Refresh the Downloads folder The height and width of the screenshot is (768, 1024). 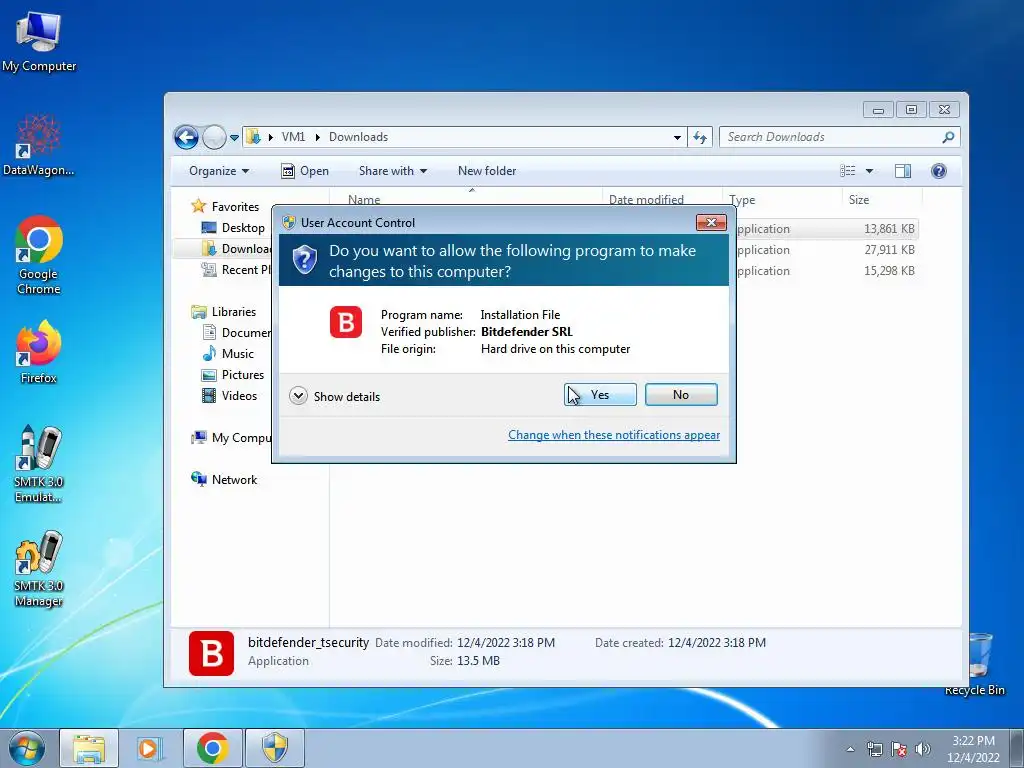700,137
